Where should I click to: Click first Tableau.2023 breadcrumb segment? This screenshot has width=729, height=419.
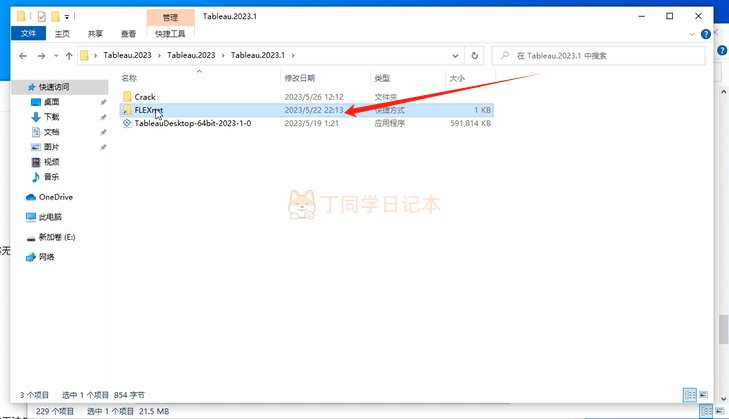coord(127,55)
